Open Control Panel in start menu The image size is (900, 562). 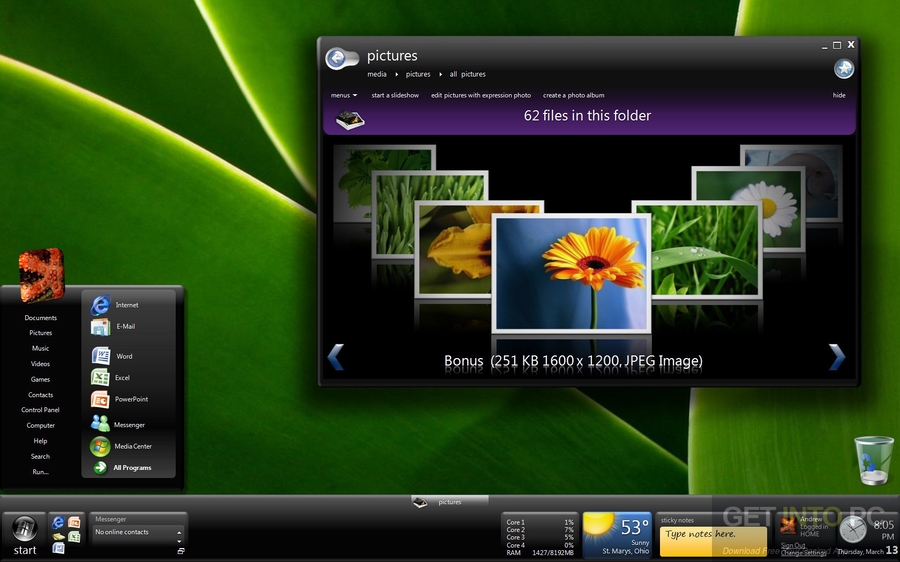pyautogui.click(x=40, y=410)
